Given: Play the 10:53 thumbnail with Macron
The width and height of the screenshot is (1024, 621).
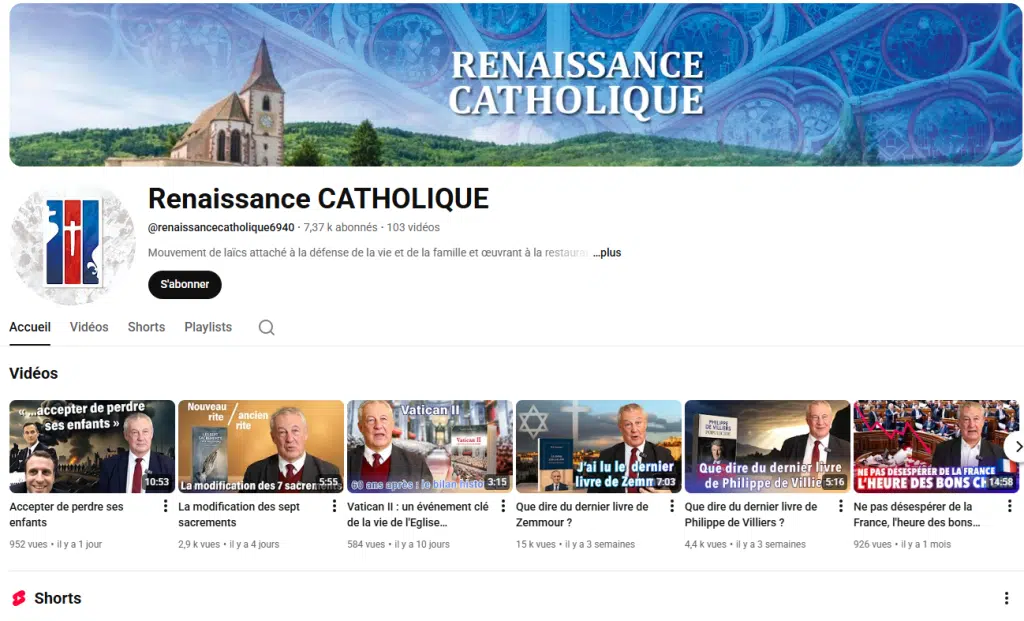Looking at the screenshot, I should [x=92, y=447].
